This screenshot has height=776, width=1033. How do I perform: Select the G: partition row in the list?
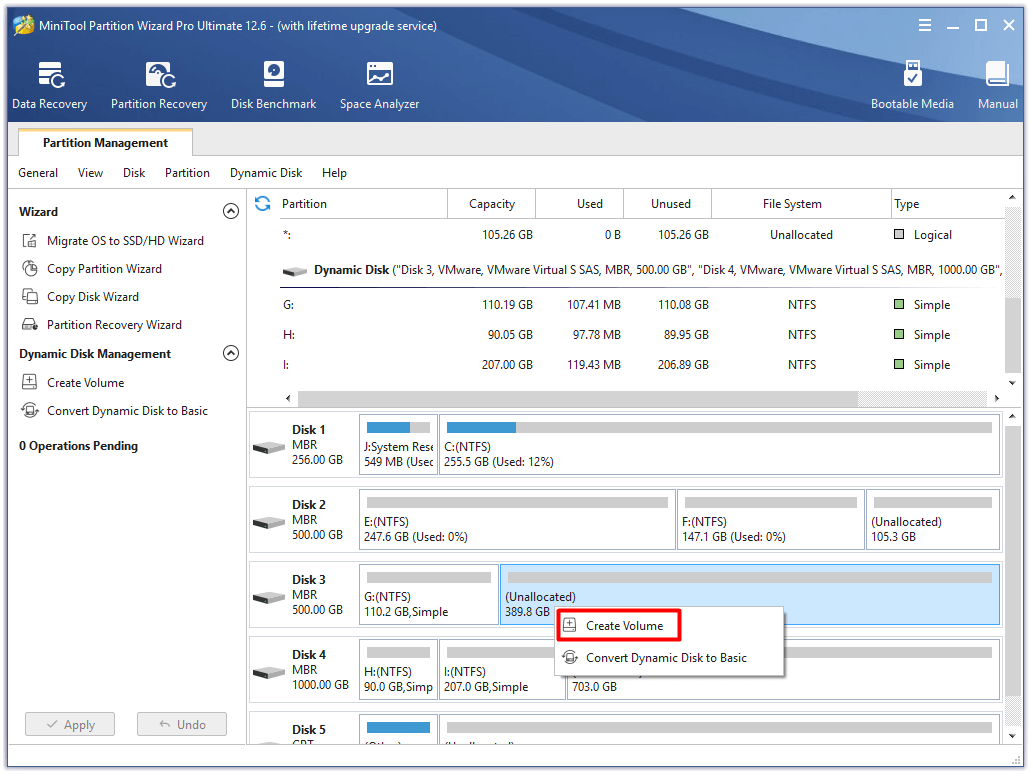tap(641, 304)
